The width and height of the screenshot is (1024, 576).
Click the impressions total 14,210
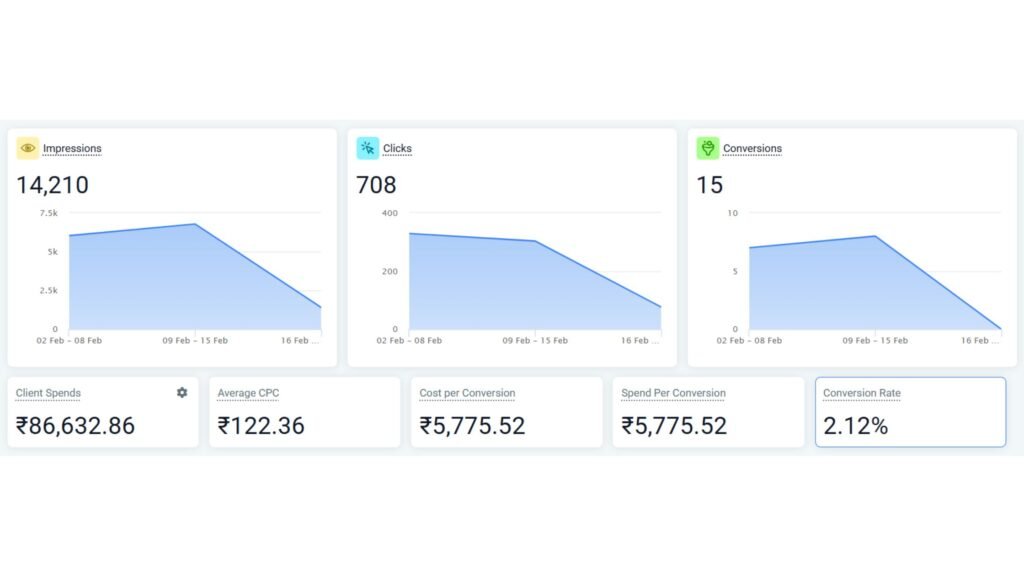tap(51, 185)
